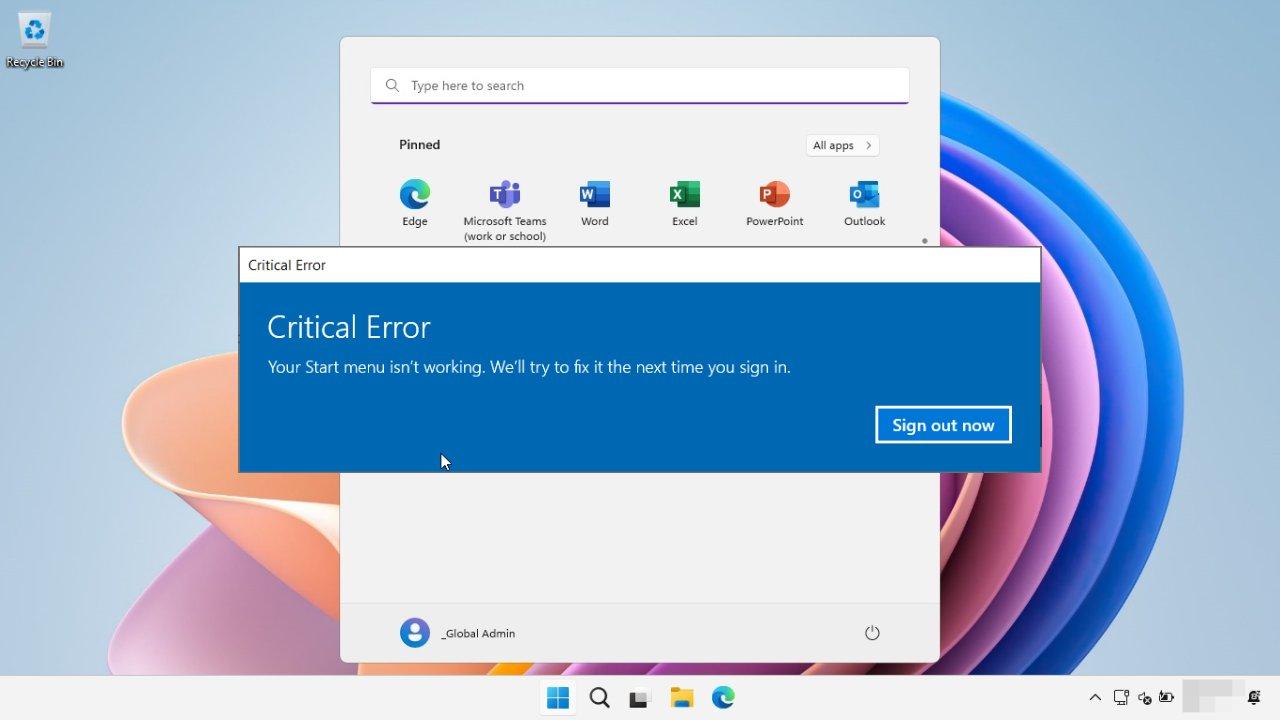Click the Windows Start button on taskbar
This screenshot has height=720, width=1280.
coord(558,698)
